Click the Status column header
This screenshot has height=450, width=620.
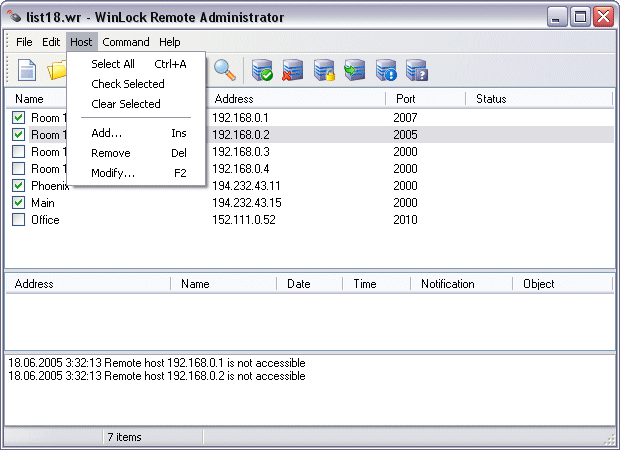539,99
